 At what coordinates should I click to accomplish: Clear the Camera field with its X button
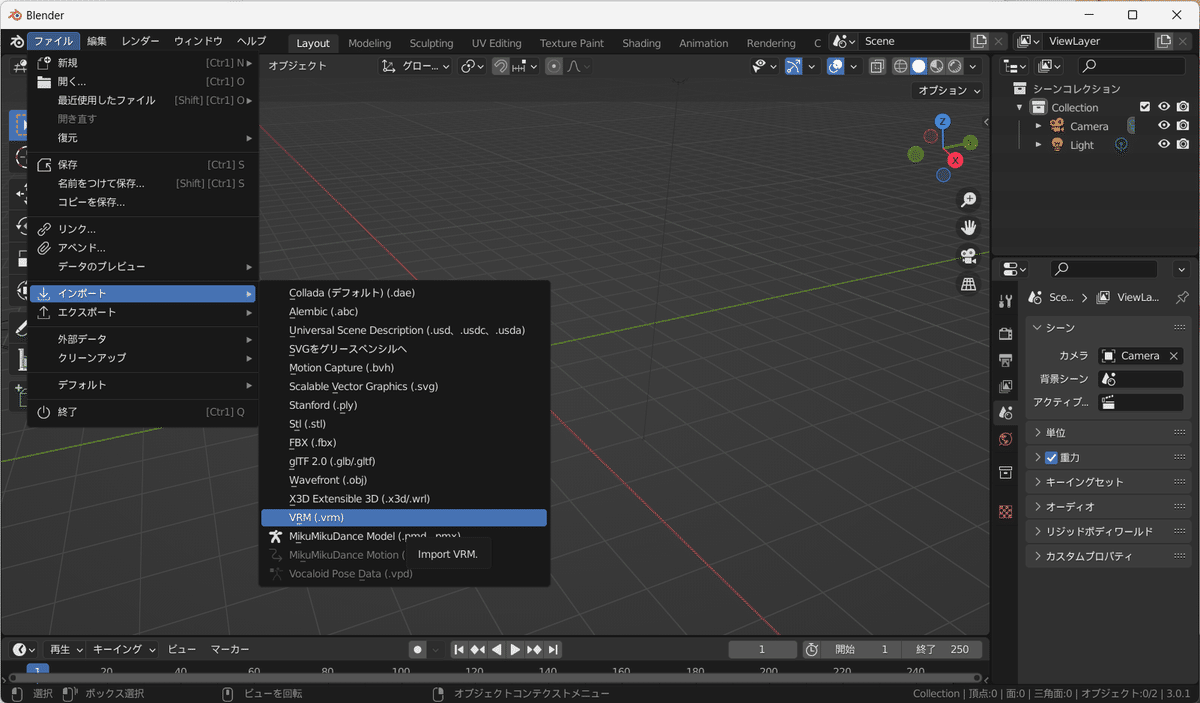pos(1174,356)
